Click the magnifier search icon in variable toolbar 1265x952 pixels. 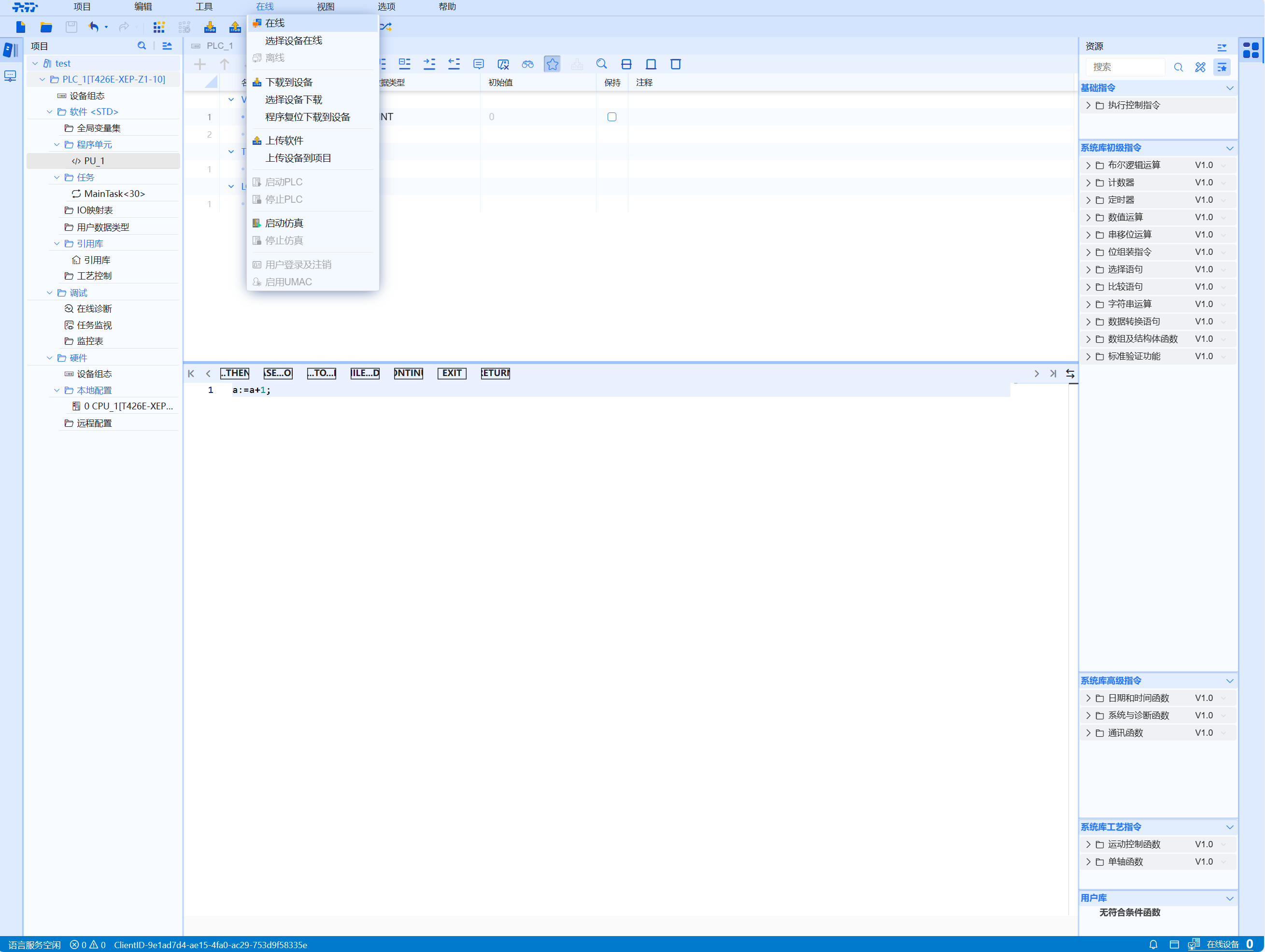(601, 64)
